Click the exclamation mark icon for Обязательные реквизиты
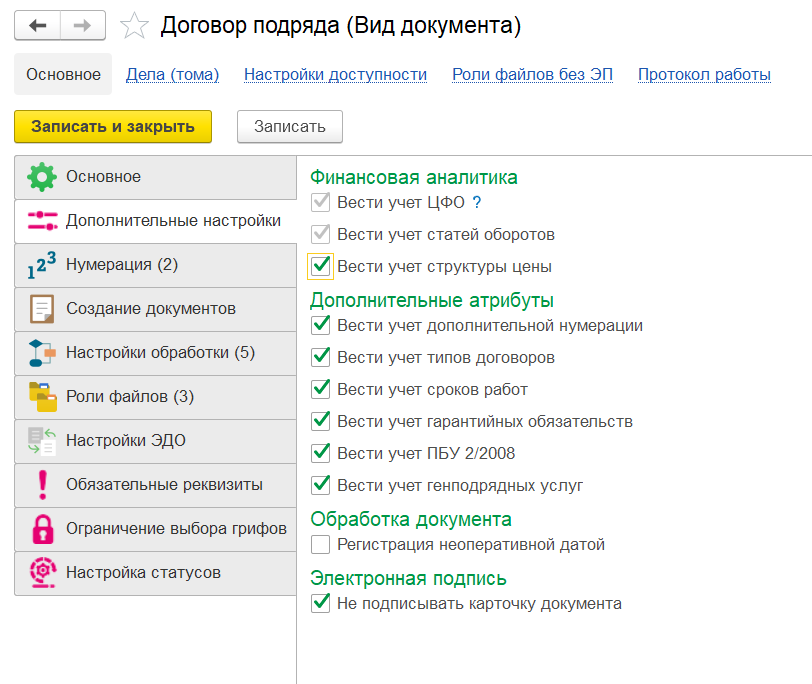The width and height of the screenshot is (812, 684). tap(42, 485)
